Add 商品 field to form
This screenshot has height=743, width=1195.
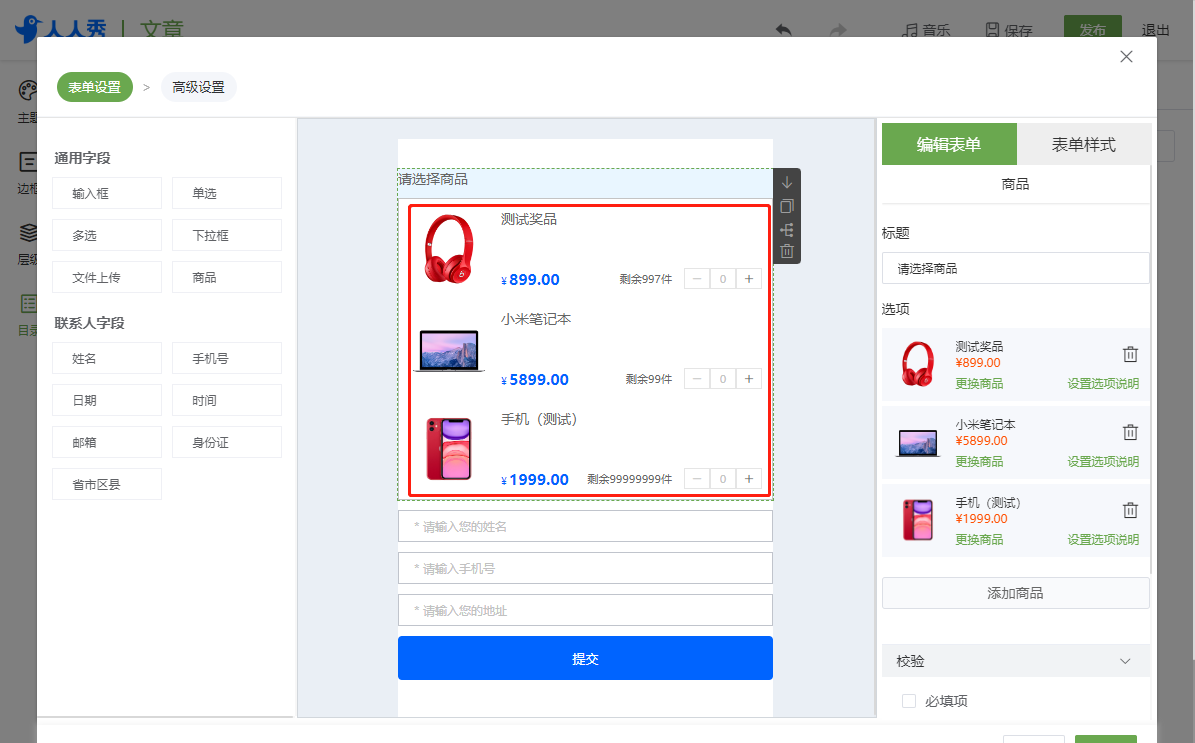click(x=226, y=277)
